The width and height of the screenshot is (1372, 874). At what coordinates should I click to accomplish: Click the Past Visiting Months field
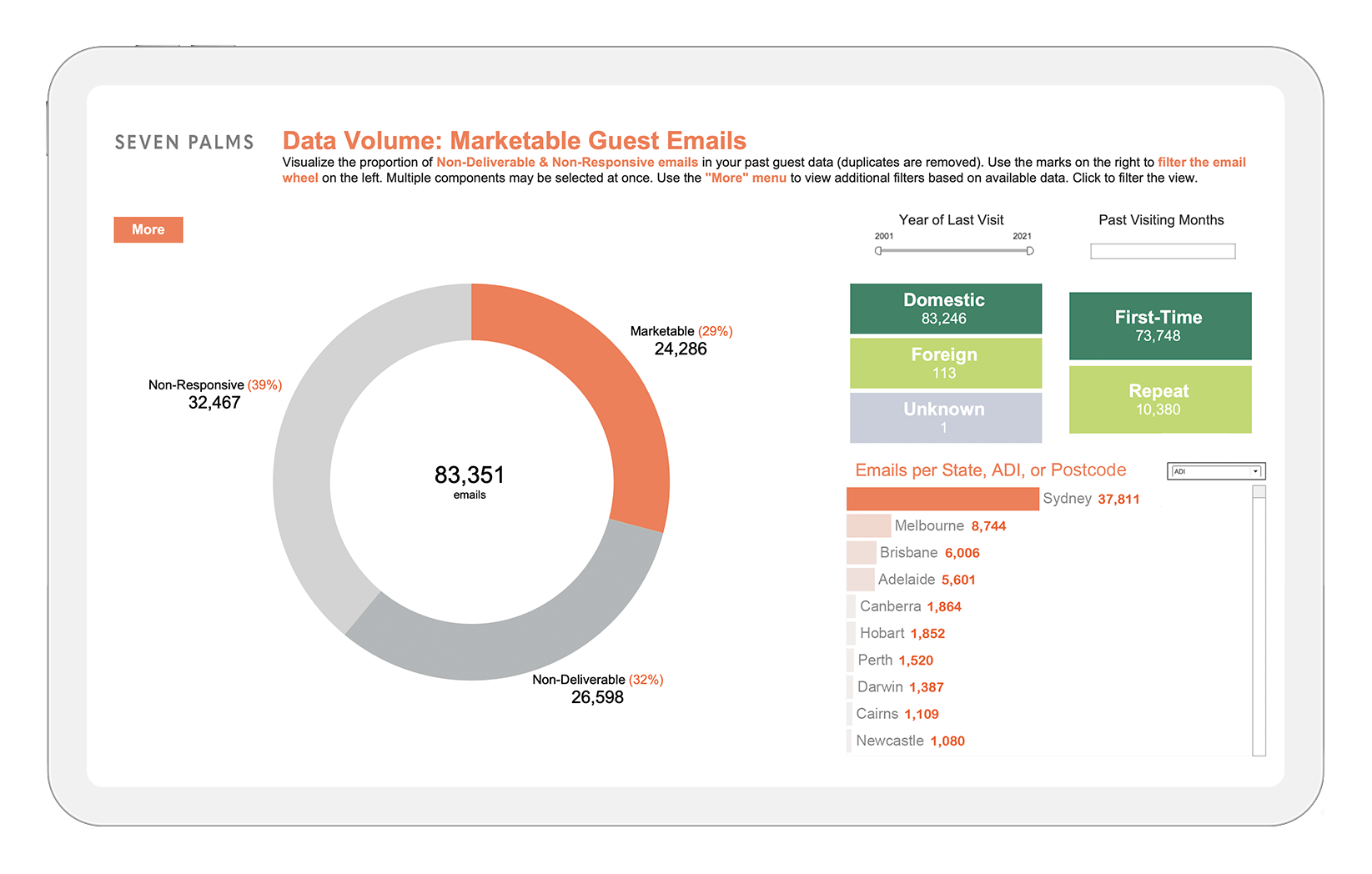point(1163,251)
